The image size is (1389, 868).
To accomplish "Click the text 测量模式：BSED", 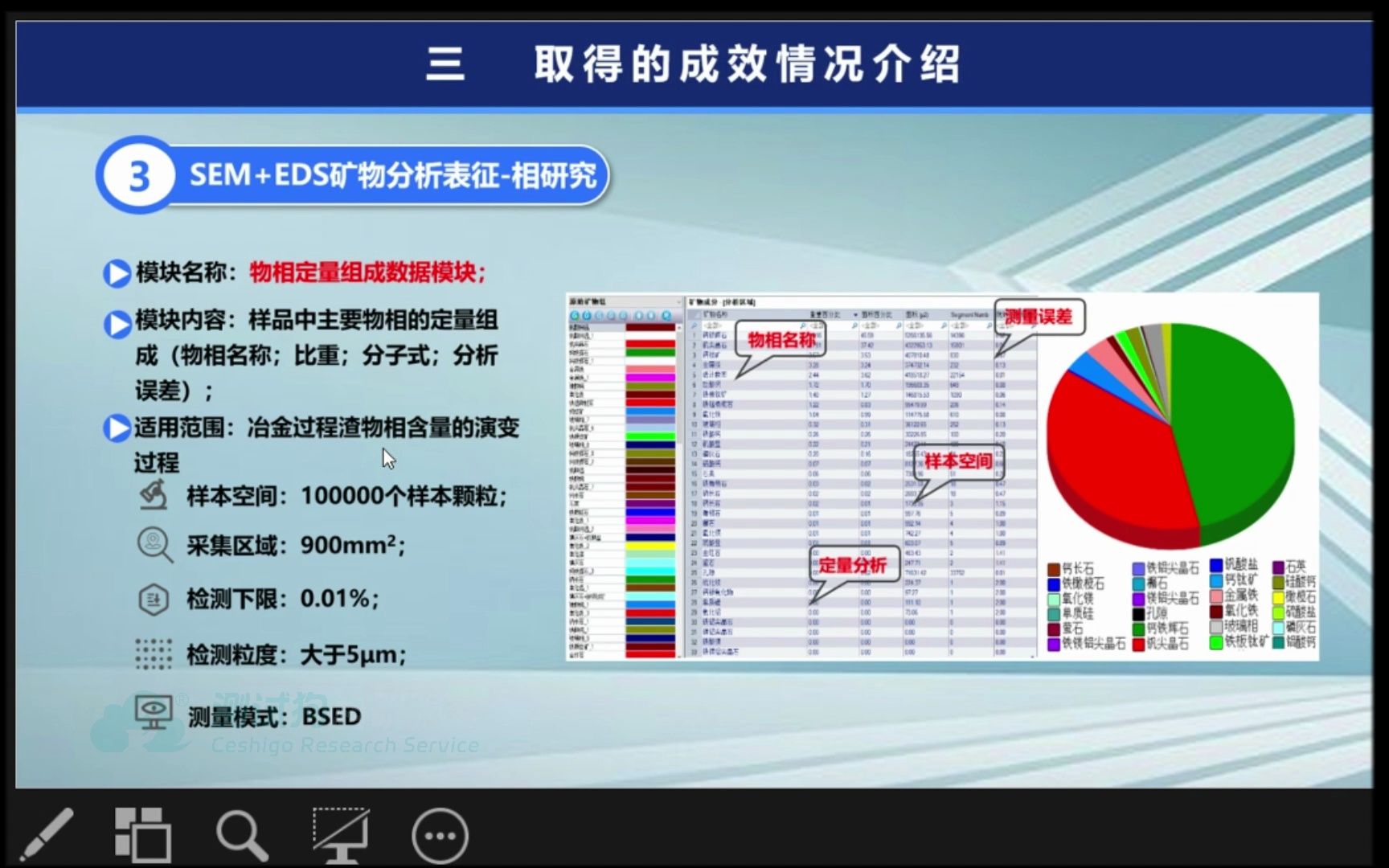I will tap(274, 716).
